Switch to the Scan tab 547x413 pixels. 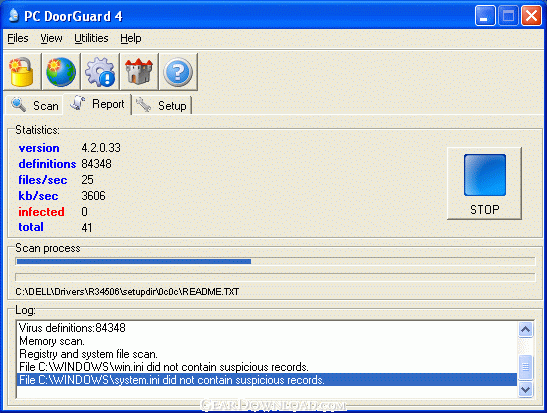35,105
